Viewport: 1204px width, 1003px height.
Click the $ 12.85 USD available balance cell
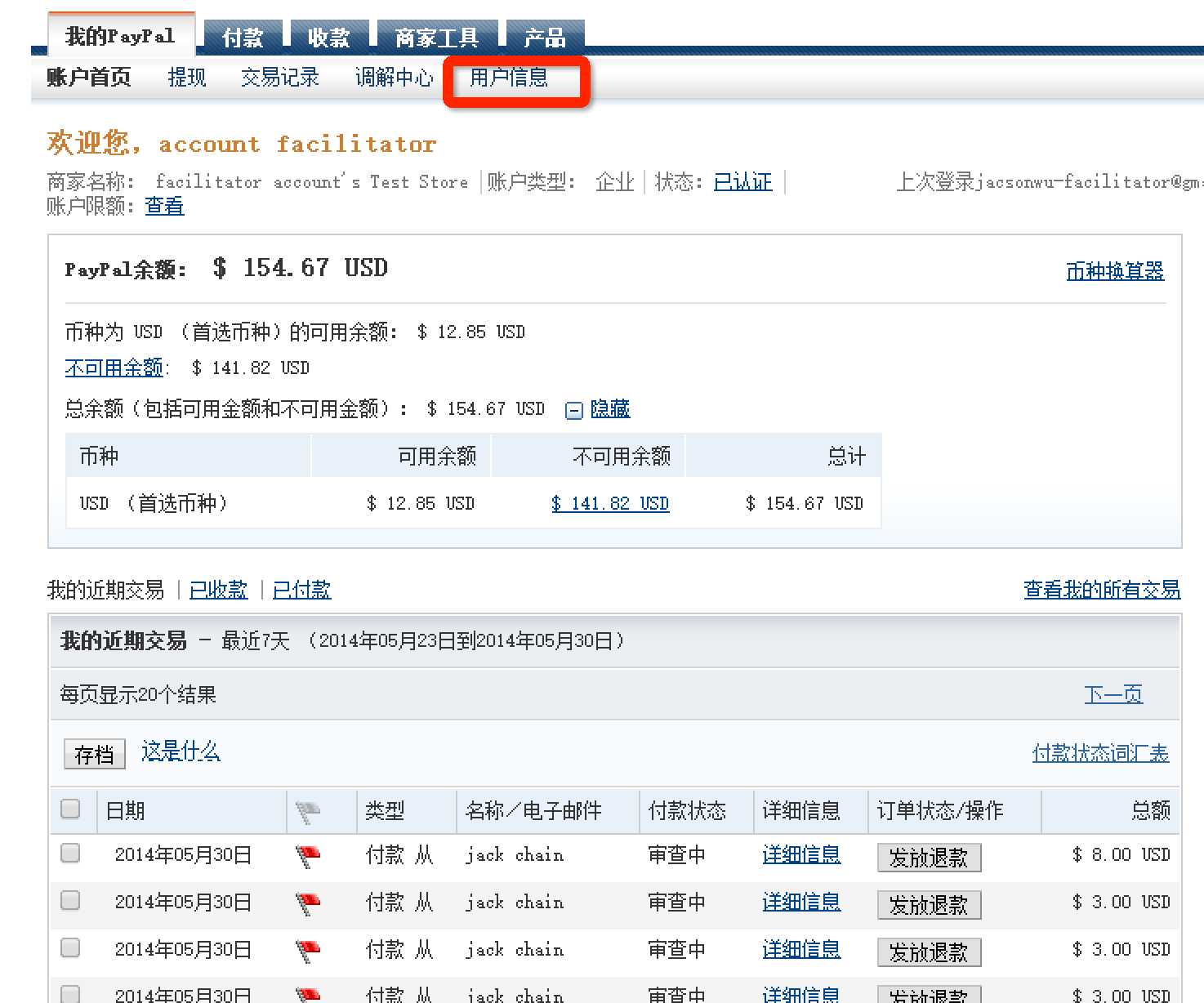point(421,503)
